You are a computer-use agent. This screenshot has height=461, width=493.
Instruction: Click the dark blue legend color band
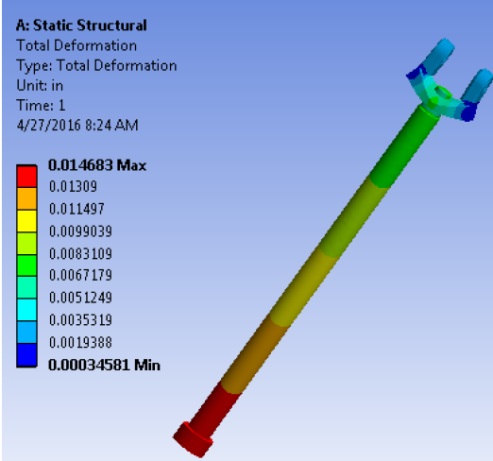tap(27, 355)
